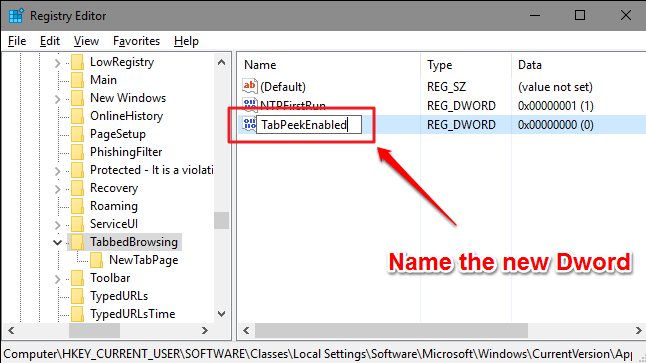Click the '(value not set)' data cell
The image size is (646, 363).
point(555,87)
